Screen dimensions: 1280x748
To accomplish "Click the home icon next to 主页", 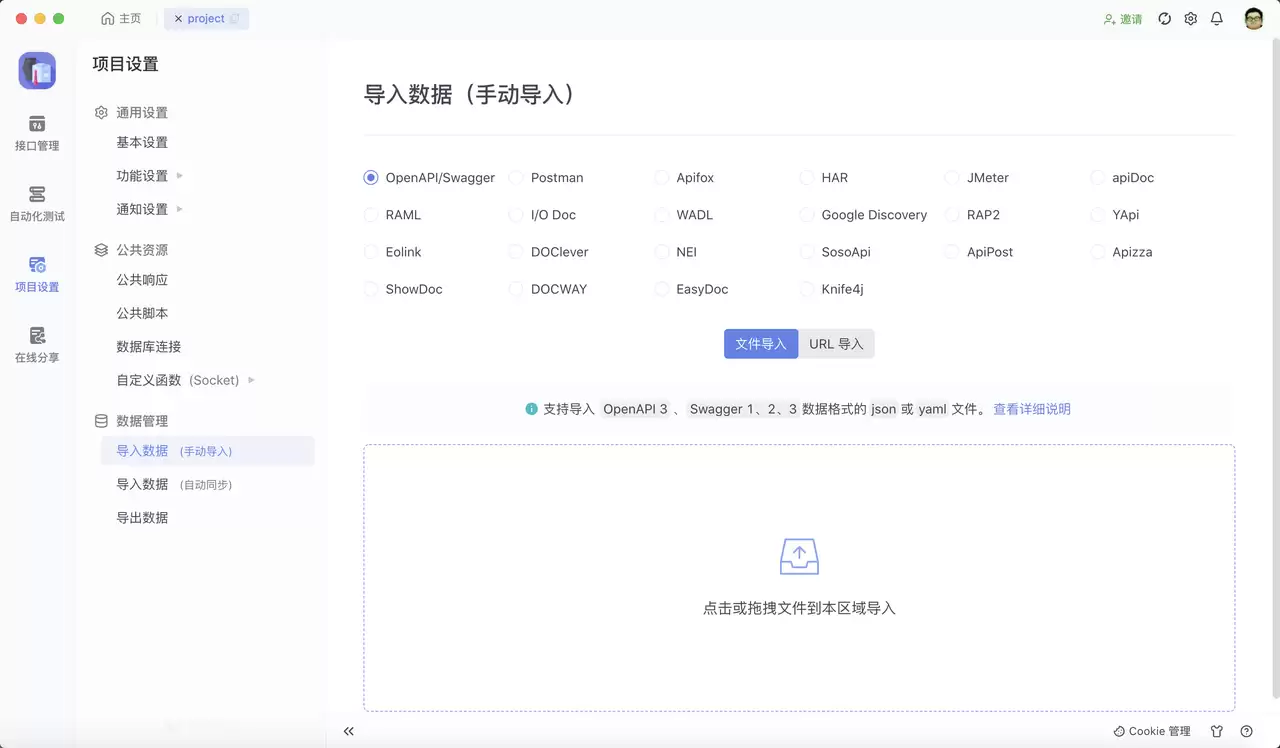I will [x=108, y=19].
